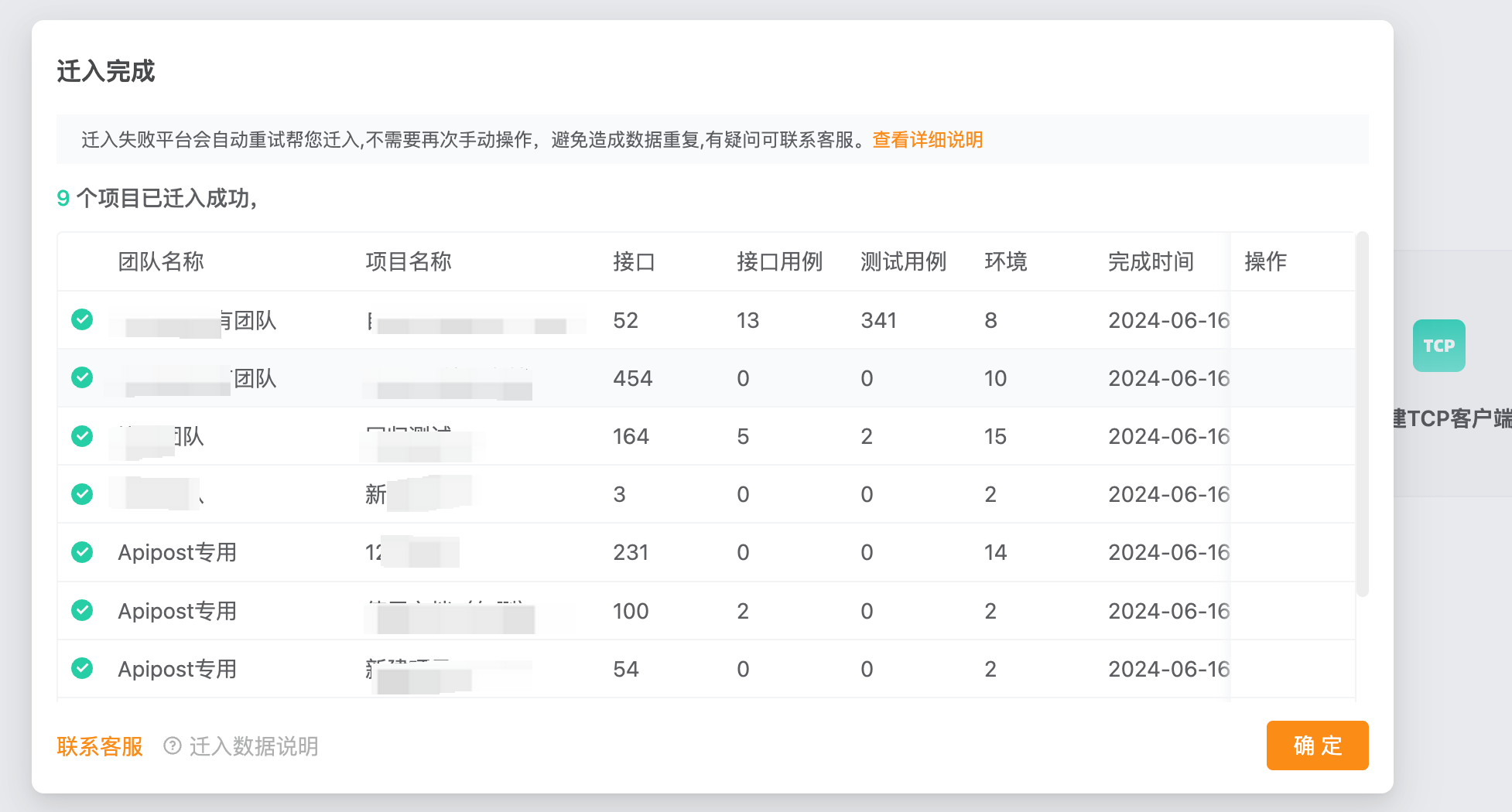Select Apipost专用 team in the 54 row

[177, 669]
